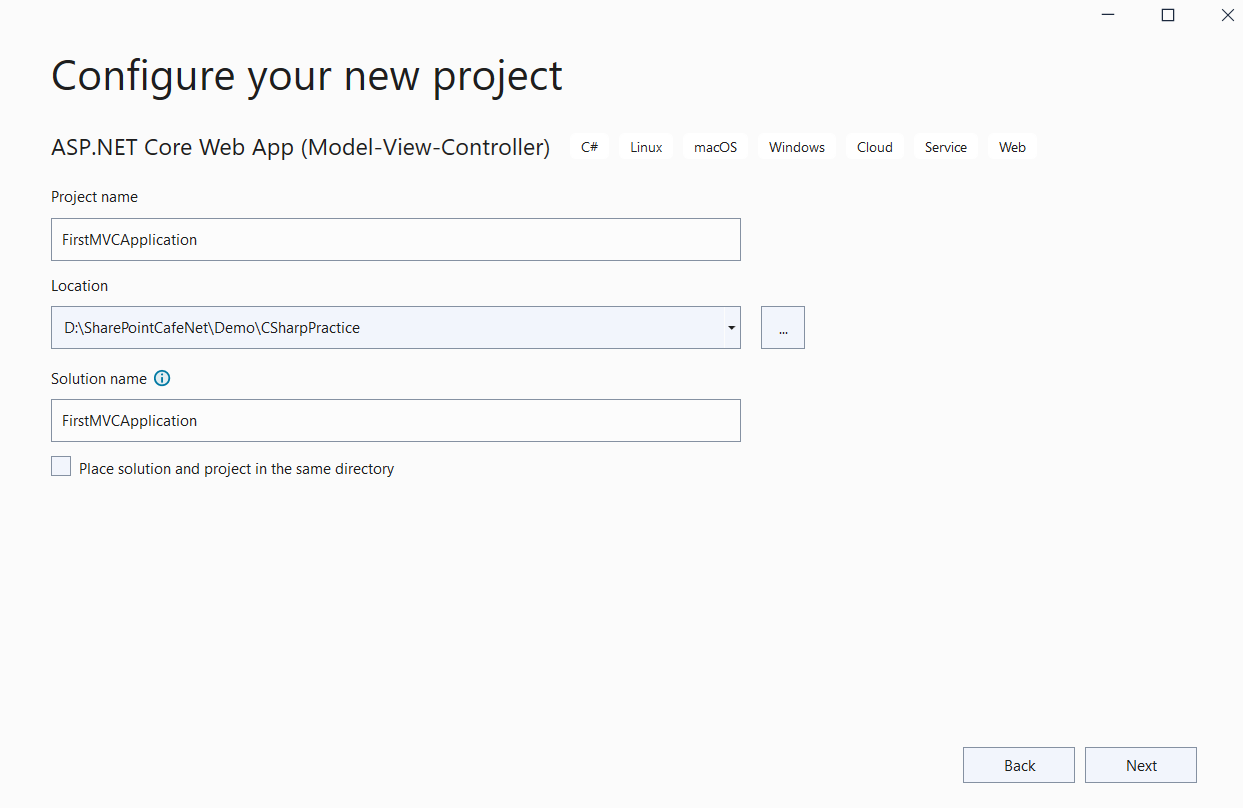Click the Cloud tag
This screenshot has width=1243, height=808.
pyautogui.click(x=875, y=147)
